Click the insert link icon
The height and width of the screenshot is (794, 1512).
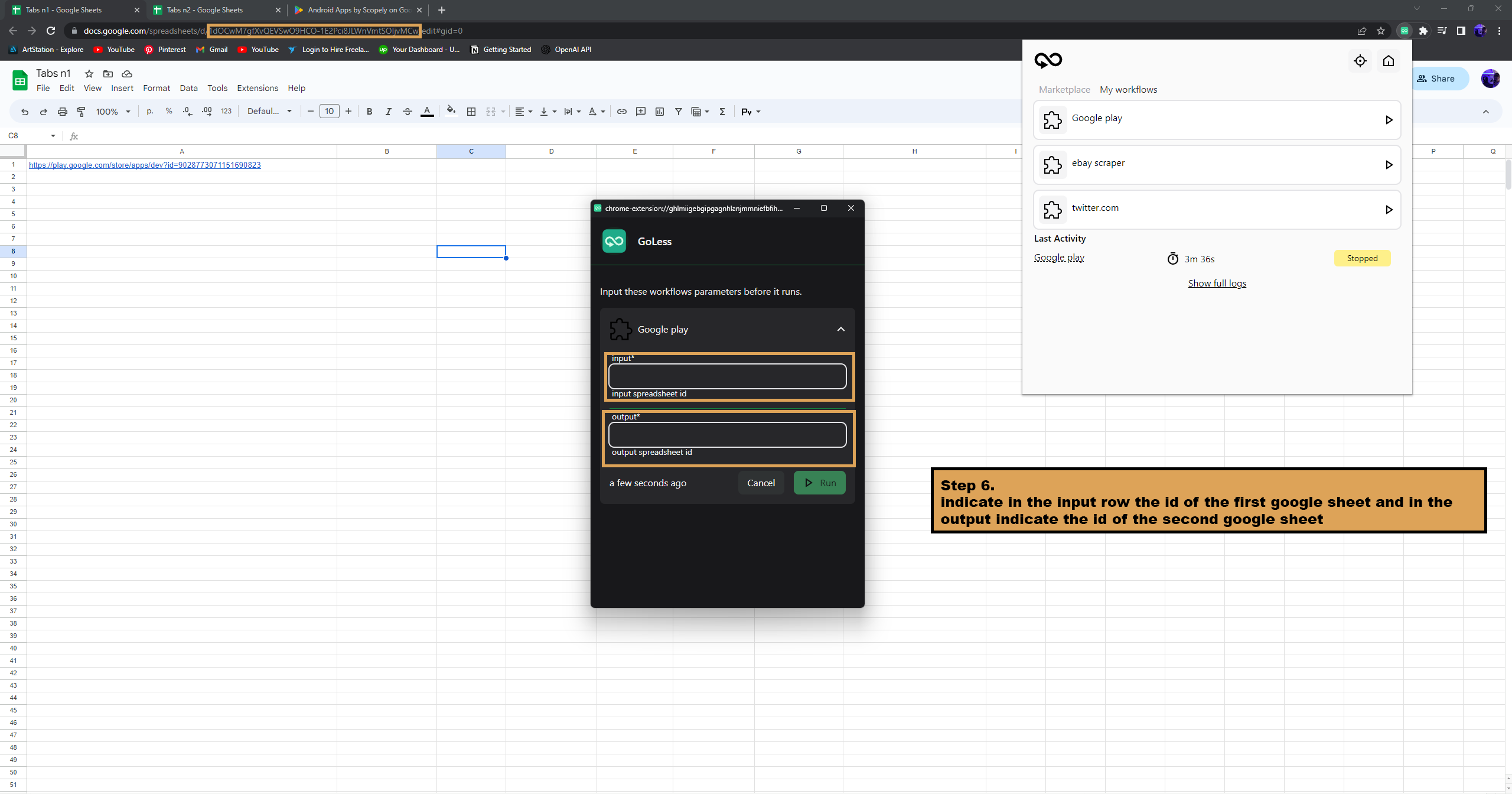[621, 112]
